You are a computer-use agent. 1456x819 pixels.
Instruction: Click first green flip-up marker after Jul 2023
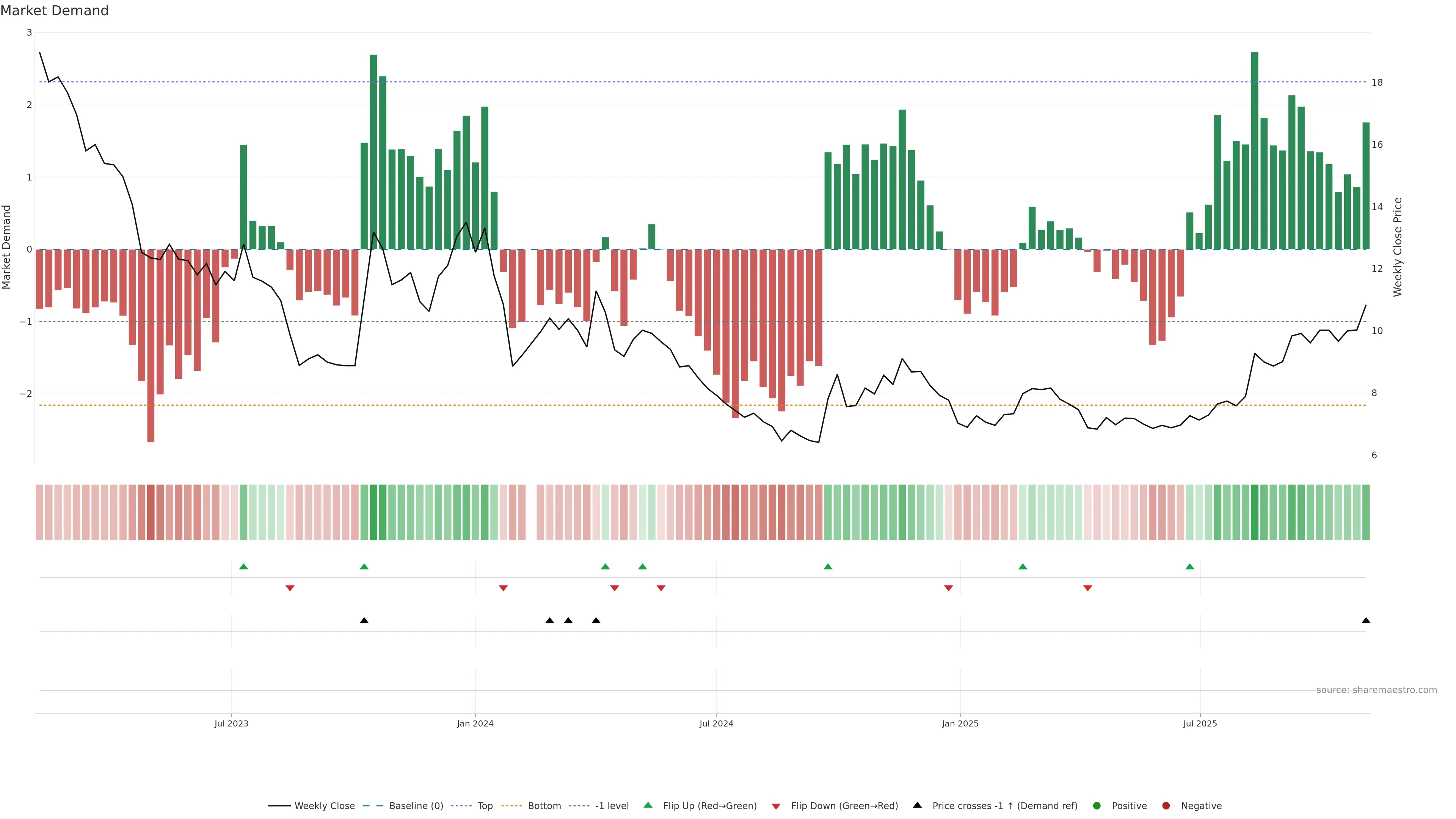[x=243, y=566]
